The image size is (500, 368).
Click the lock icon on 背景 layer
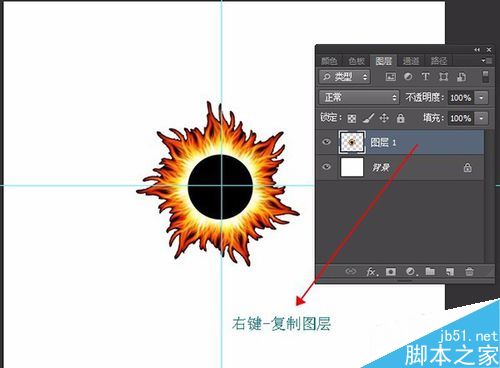(x=467, y=167)
